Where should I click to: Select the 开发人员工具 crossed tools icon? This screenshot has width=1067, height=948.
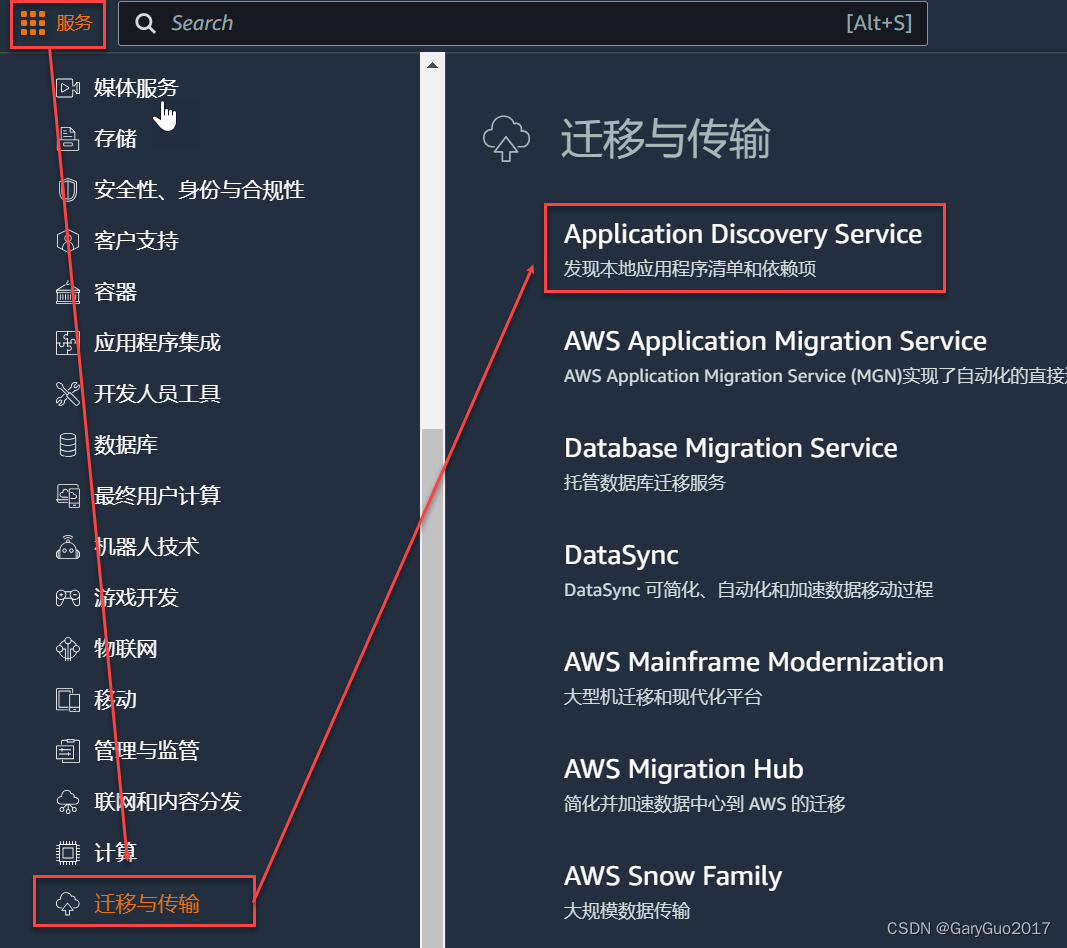point(67,393)
